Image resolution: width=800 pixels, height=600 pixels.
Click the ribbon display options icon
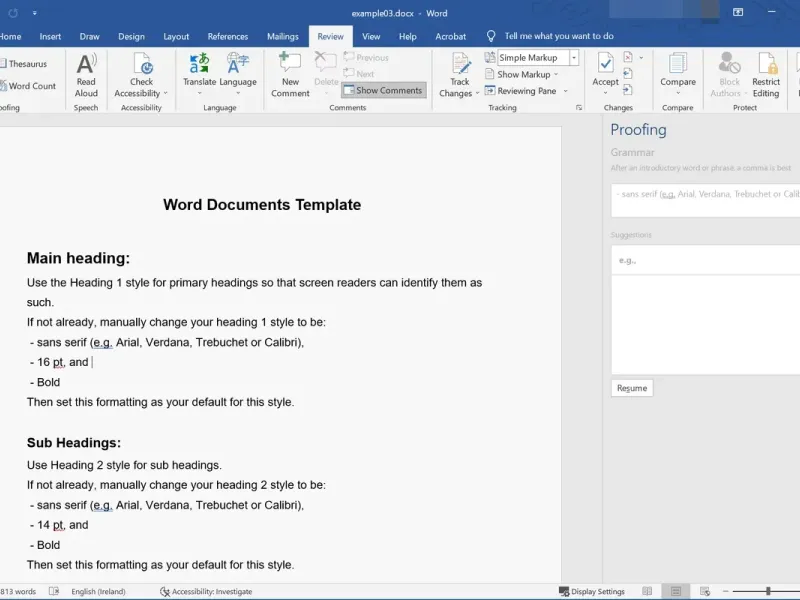coord(738,12)
